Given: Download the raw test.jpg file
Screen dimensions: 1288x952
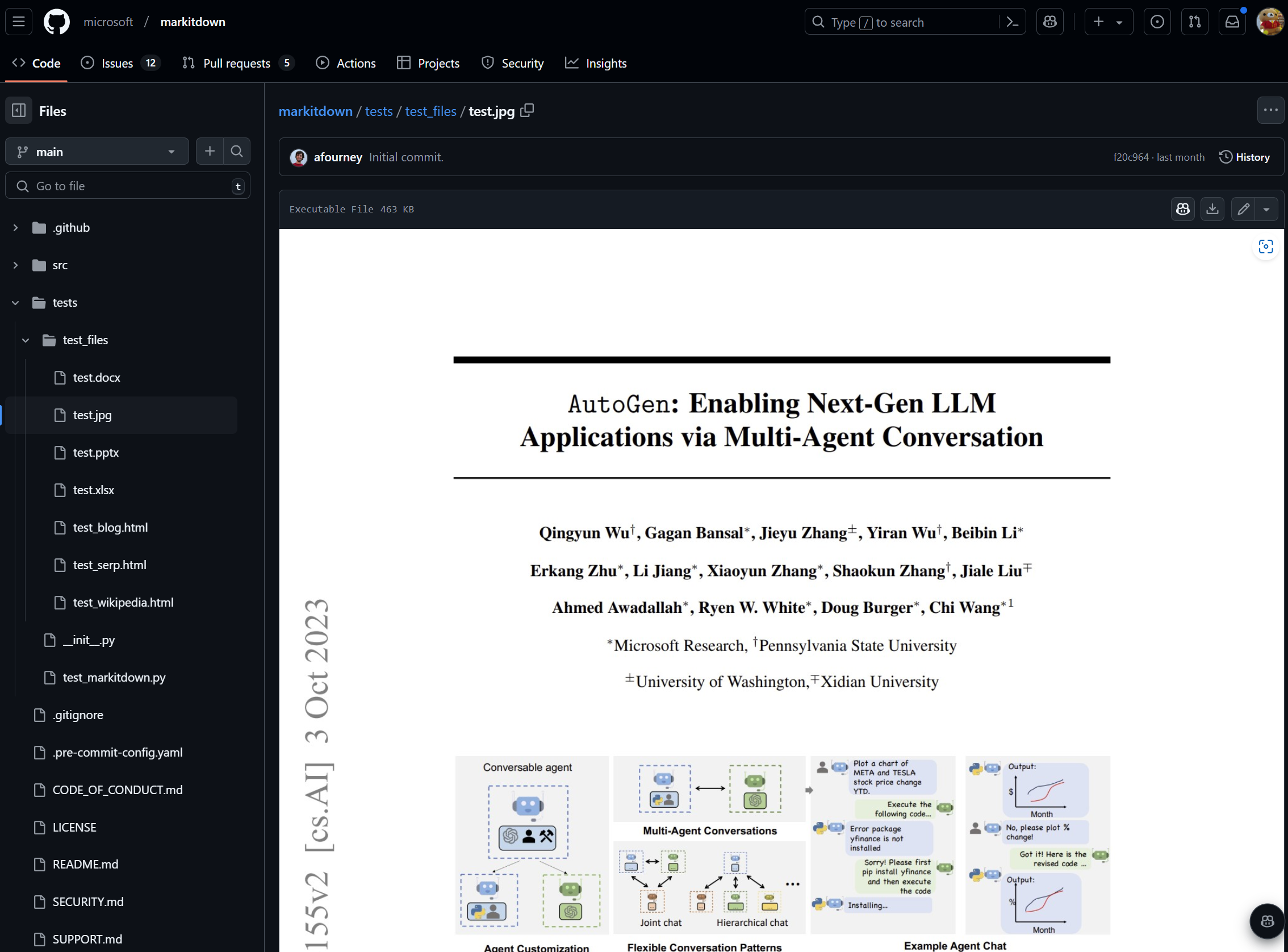Looking at the screenshot, I should point(1212,208).
